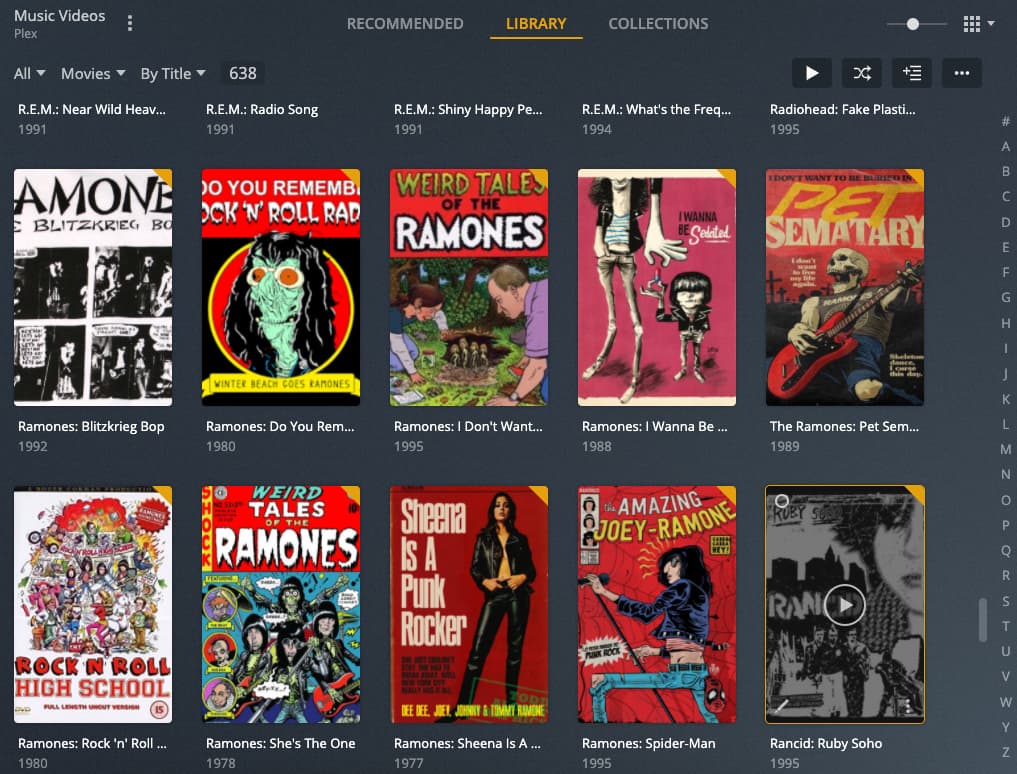Click Radiohead: Fake Plastic Trees title

(x=843, y=110)
